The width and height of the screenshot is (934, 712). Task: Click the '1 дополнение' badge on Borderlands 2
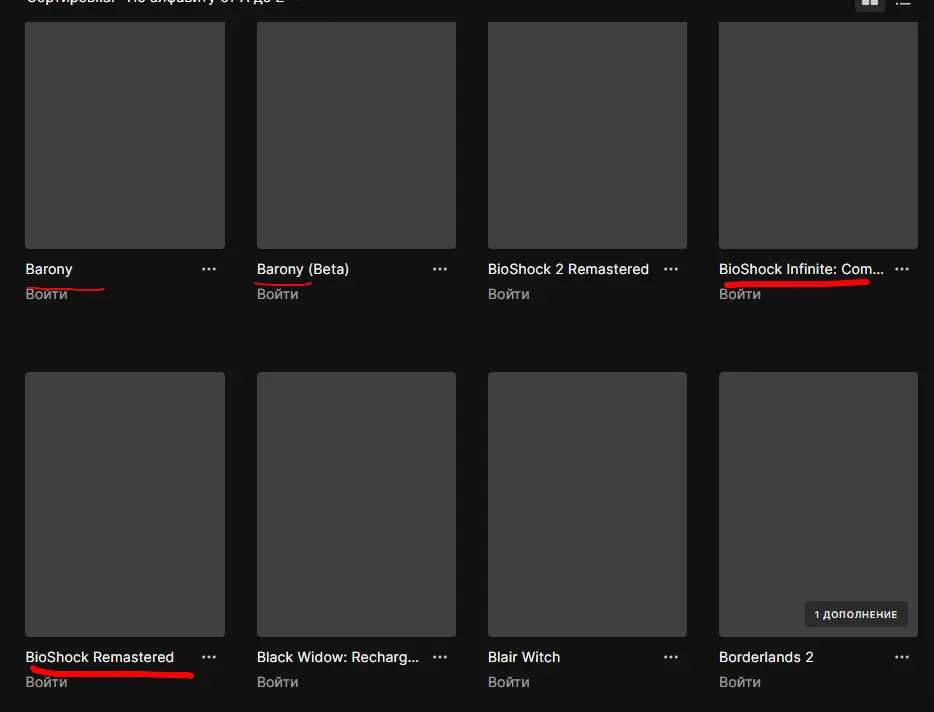coord(856,614)
